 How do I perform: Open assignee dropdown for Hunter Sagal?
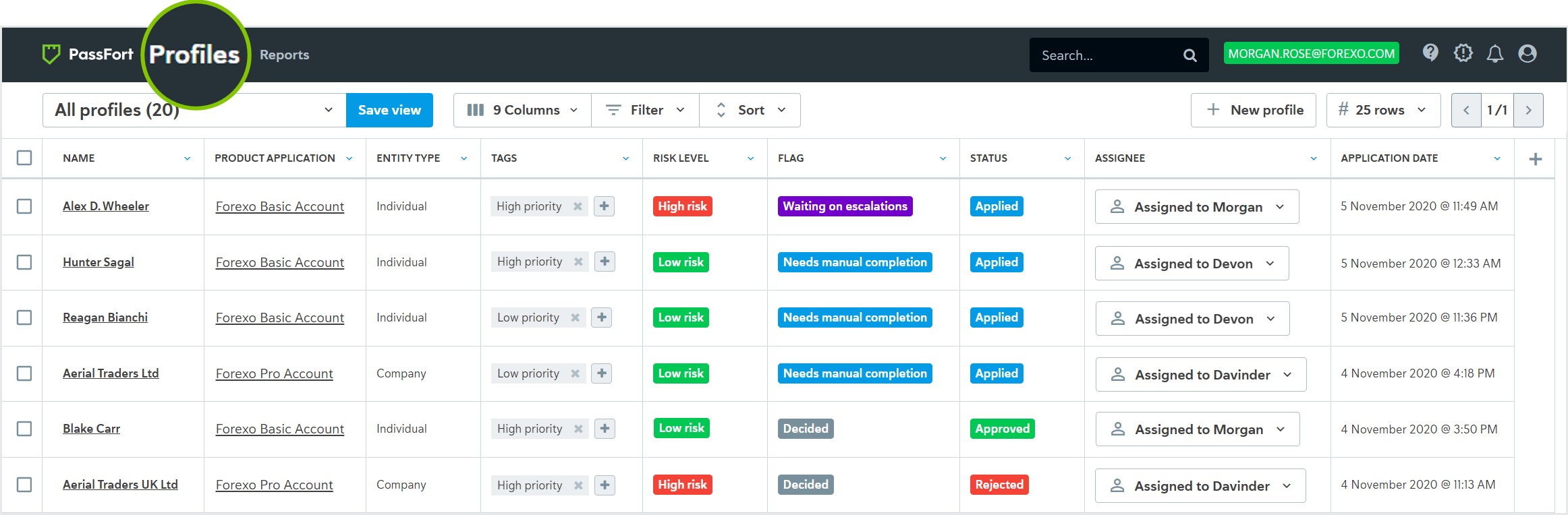(x=1192, y=264)
